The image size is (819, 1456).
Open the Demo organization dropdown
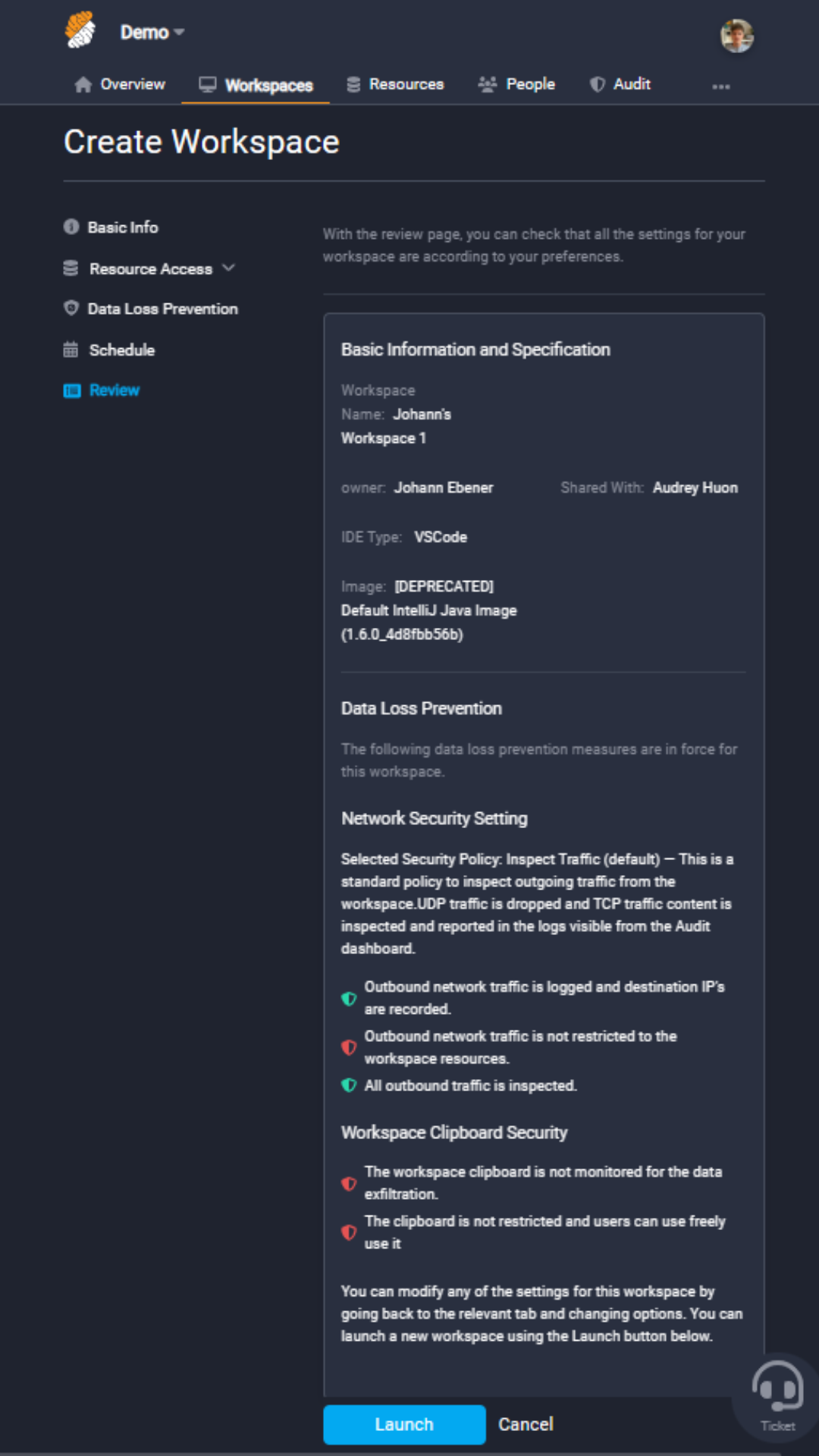pos(152,33)
